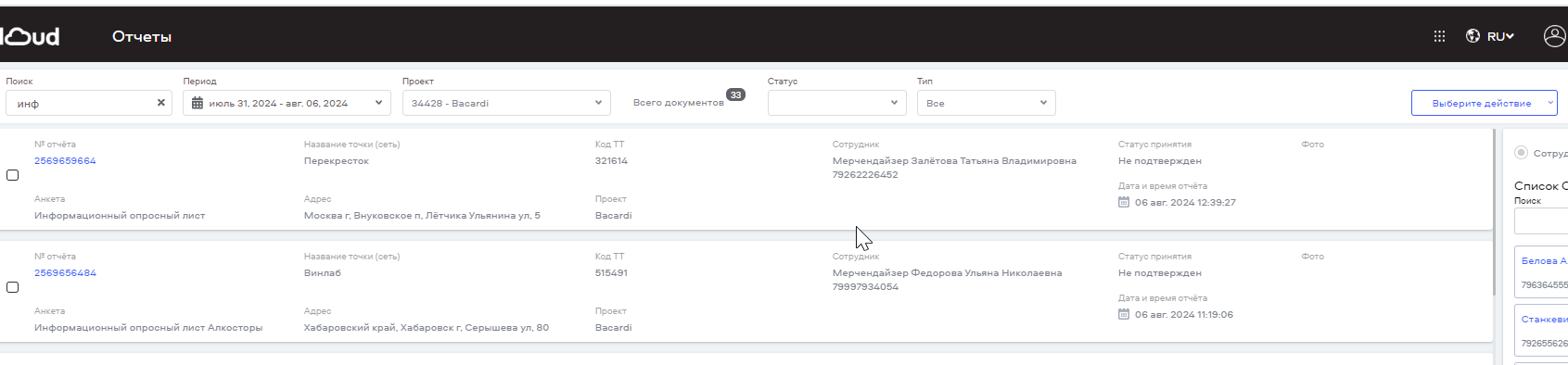The image size is (1568, 365).
Task: Click Bacardi project text for Перекресток report
Action: [x=613, y=215]
